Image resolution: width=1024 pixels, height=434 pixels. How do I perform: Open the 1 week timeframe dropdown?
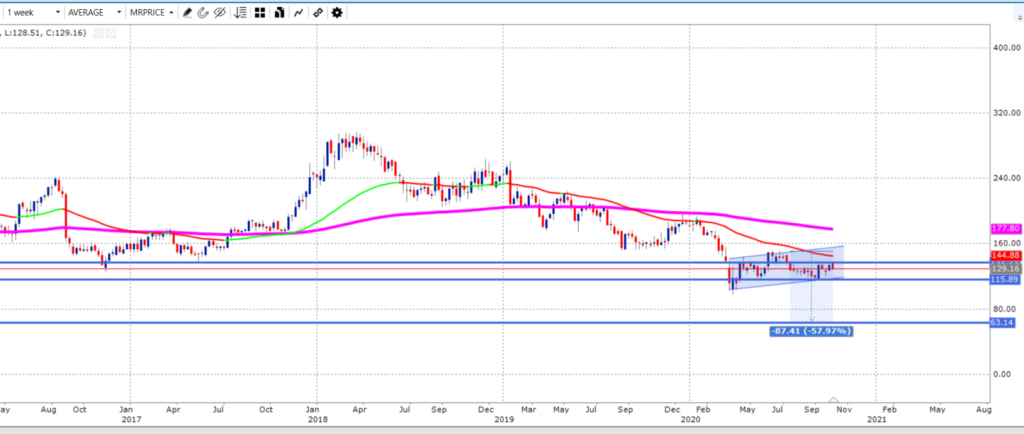[x=32, y=13]
